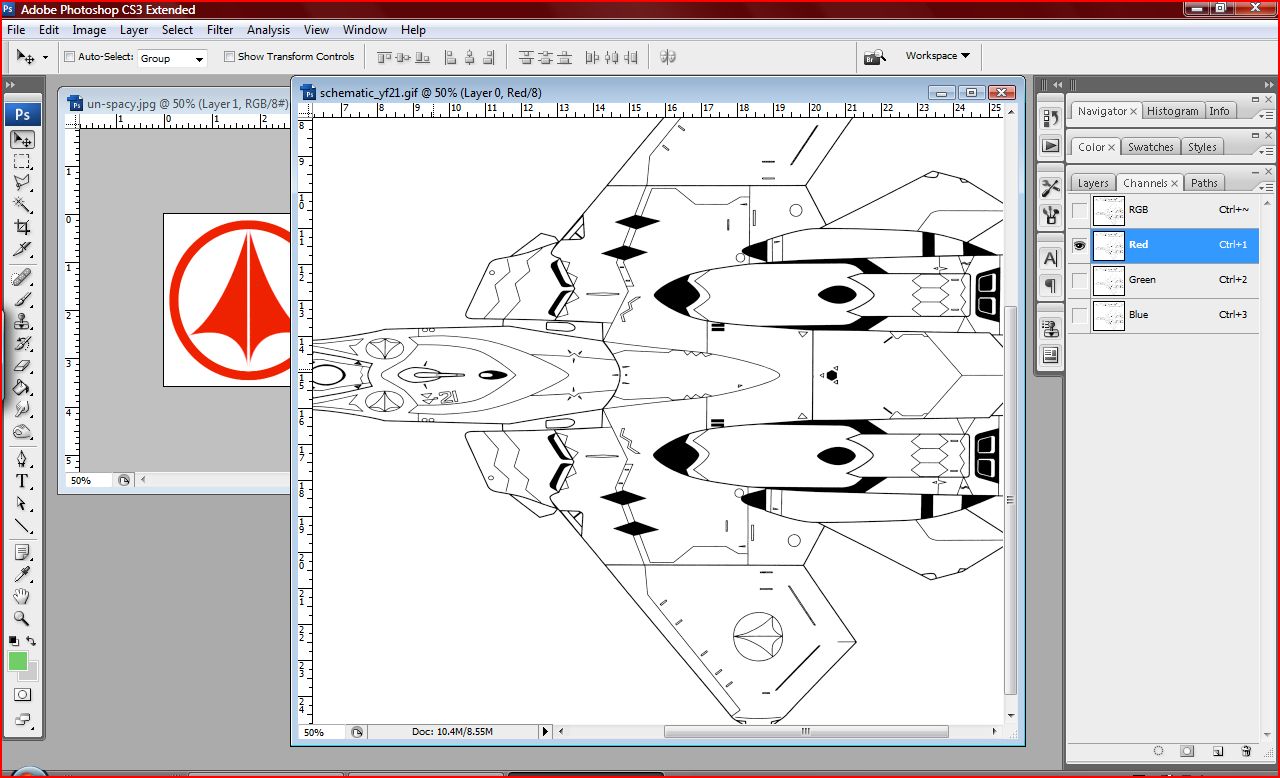This screenshot has height=778, width=1280.
Task: Select the Clone Stamp tool
Action: point(22,321)
